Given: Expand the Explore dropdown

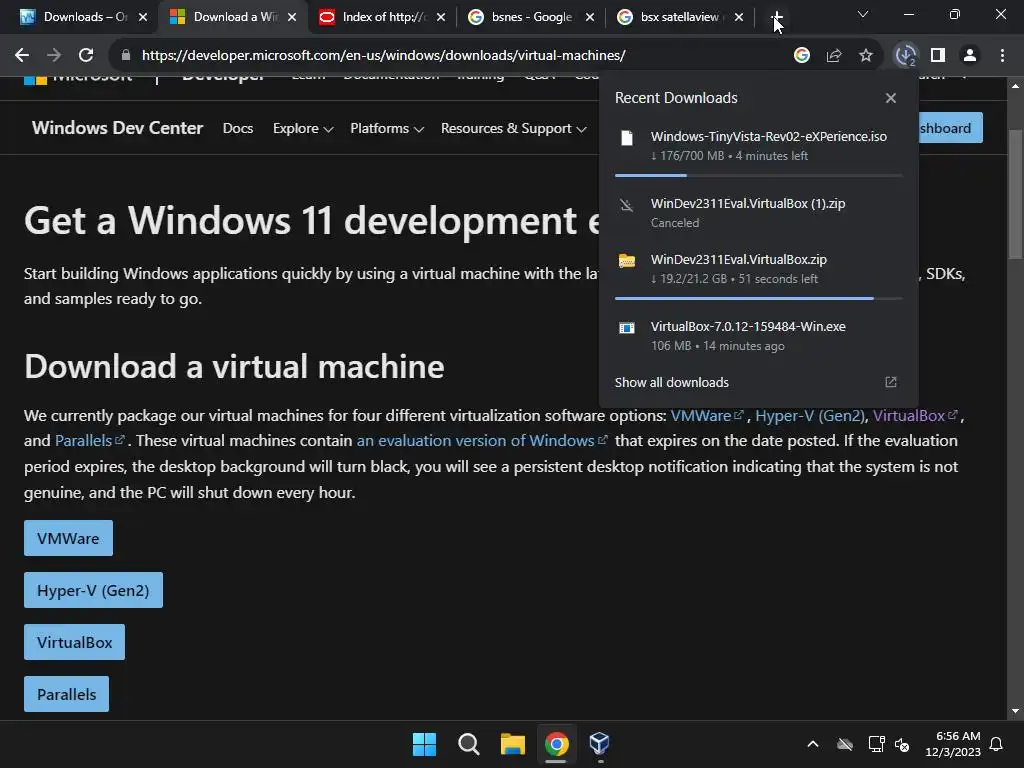Looking at the screenshot, I should pos(303,128).
